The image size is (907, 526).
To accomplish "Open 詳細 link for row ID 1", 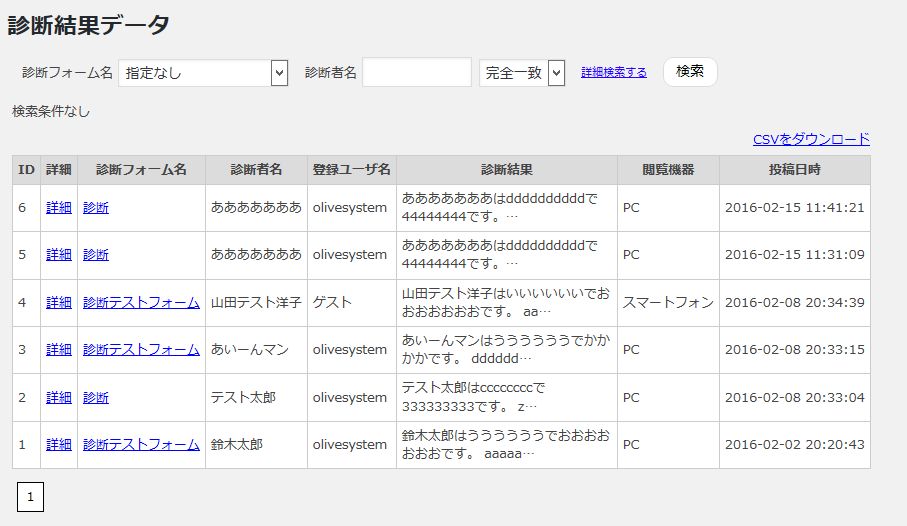I will pos(59,445).
